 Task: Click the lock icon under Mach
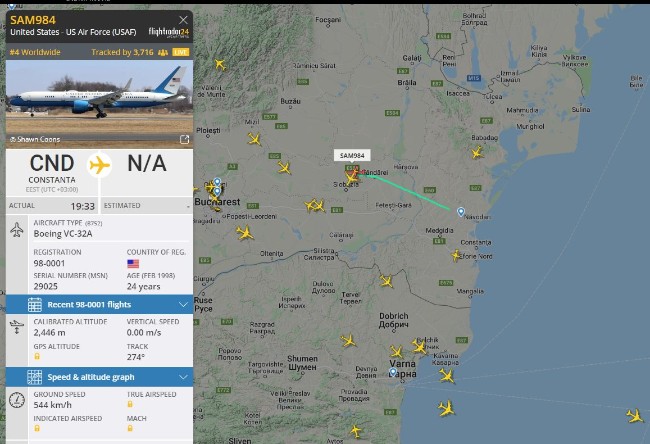click(x=130, y=428)
